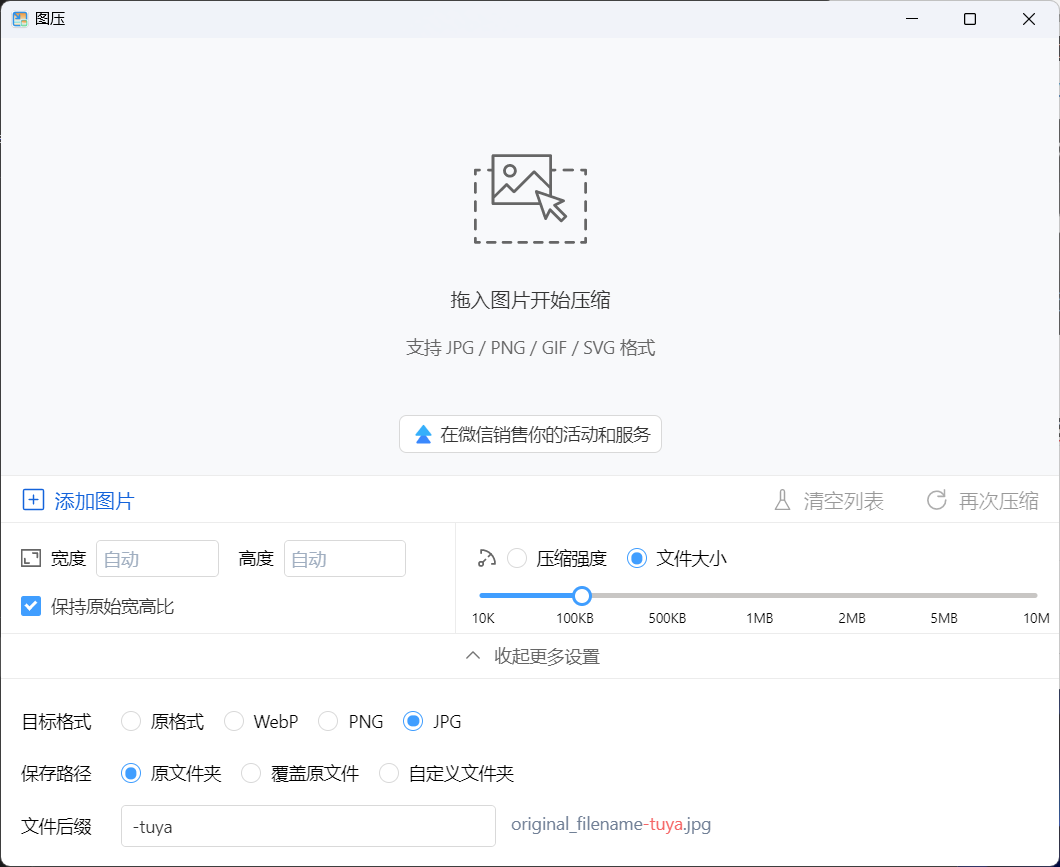Click the 图压 app icon in title bar
The image size is (1060, 867).
20,19
